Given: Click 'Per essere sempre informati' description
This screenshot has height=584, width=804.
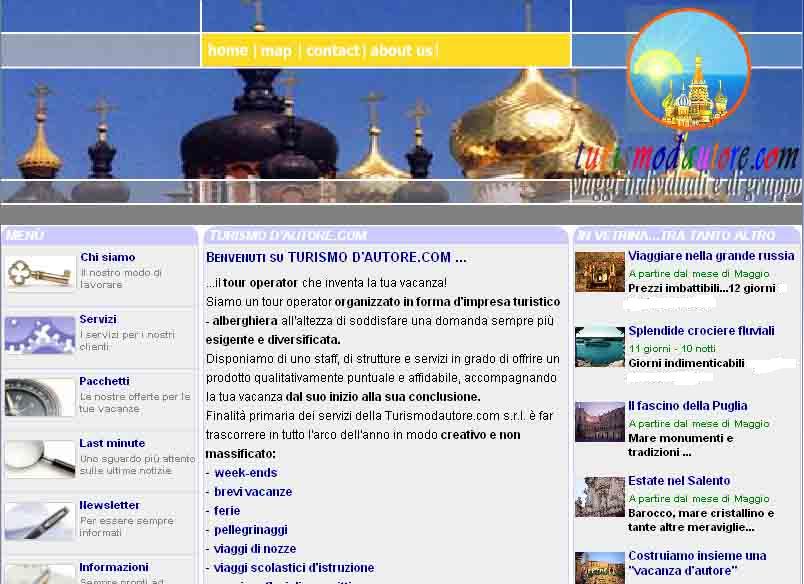Looking at the screenshot, I should 127,527.
